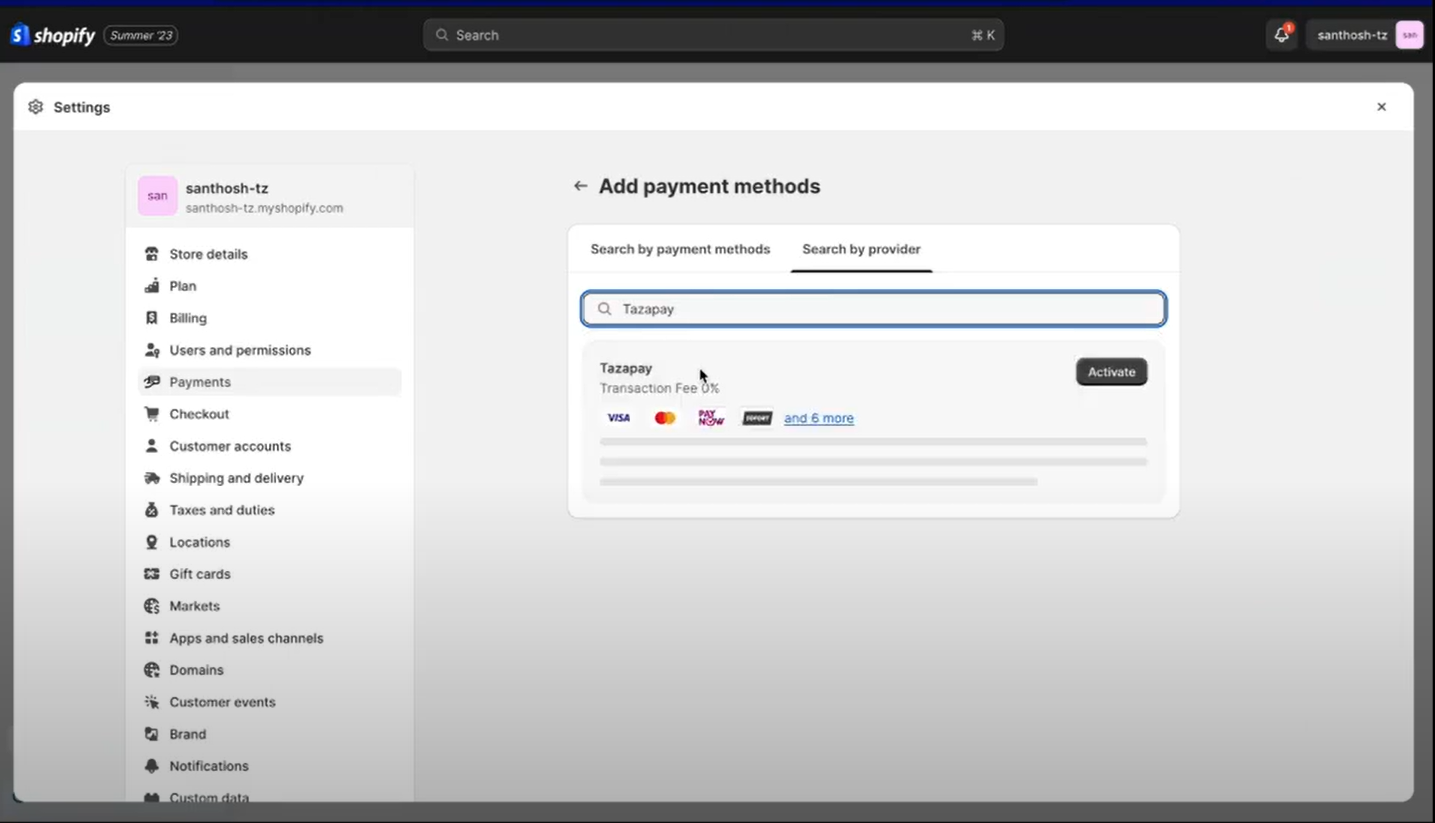The height and width of the screenshot is (823, 1435).
Task: Click the Customer accounts person icon
Action: pos(152,446)
